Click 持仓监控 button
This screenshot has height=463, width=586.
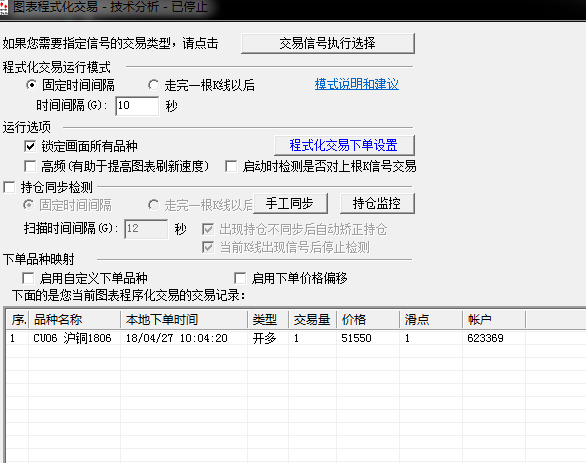[377, 204]
